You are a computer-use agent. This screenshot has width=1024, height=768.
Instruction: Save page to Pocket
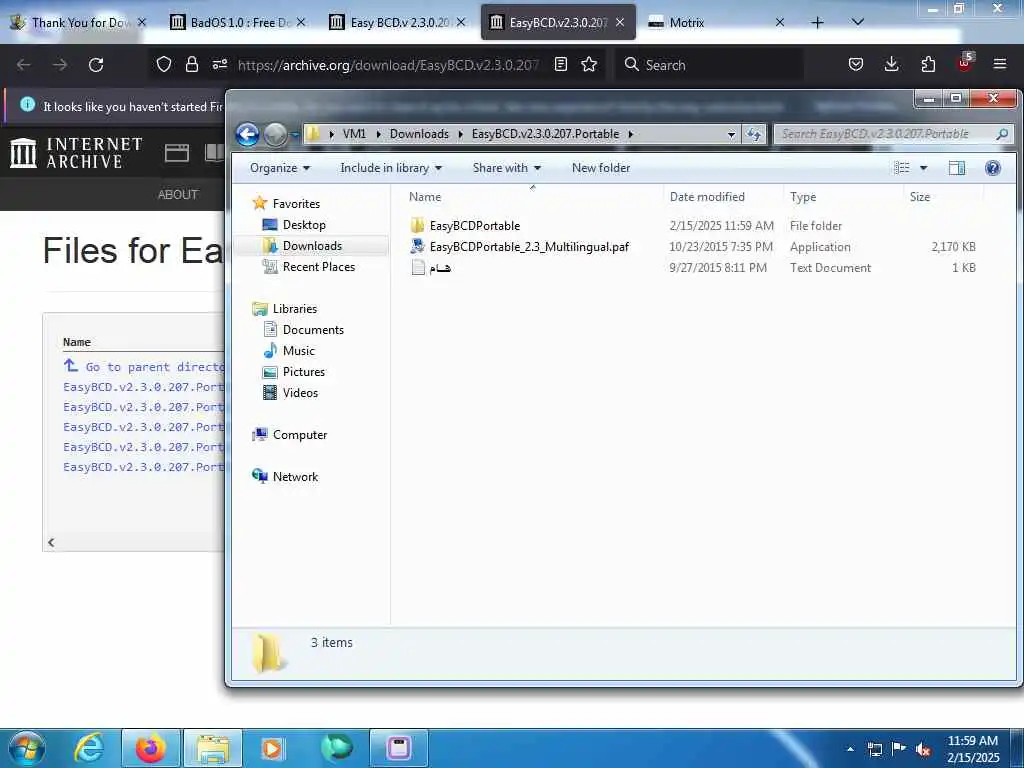pos(856,64)
